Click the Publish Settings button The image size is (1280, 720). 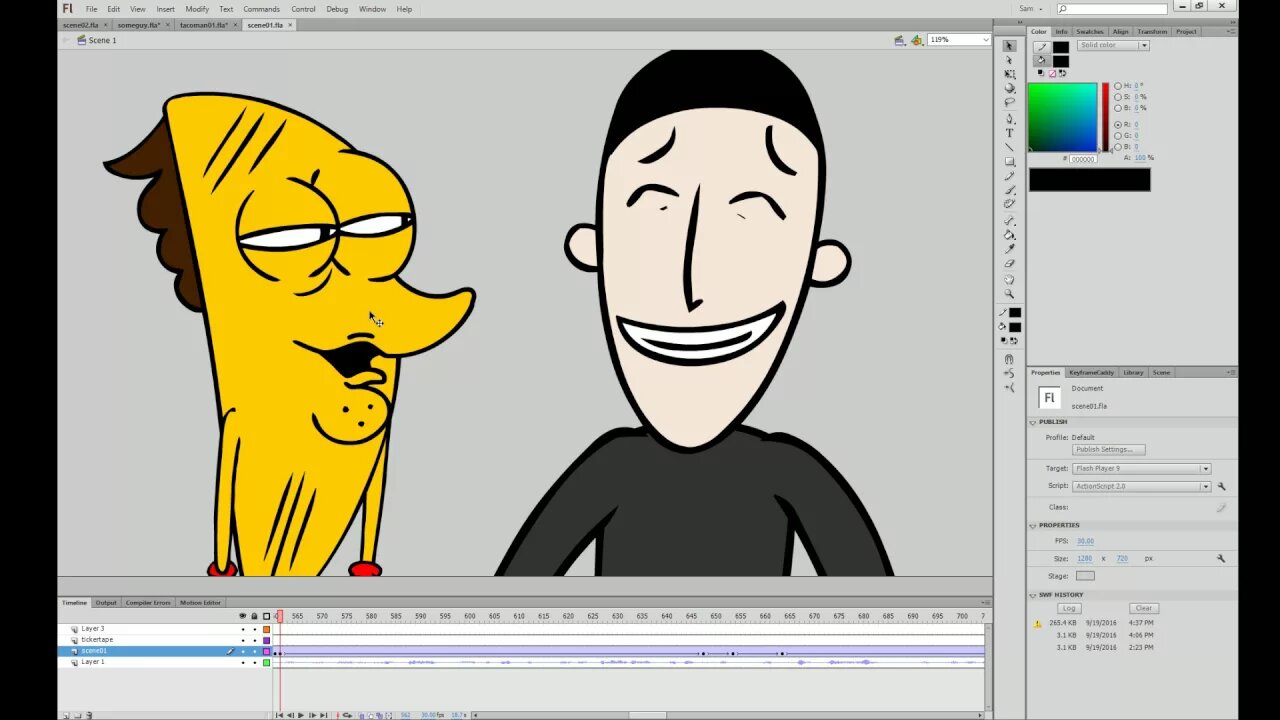tap(1109, 450)
